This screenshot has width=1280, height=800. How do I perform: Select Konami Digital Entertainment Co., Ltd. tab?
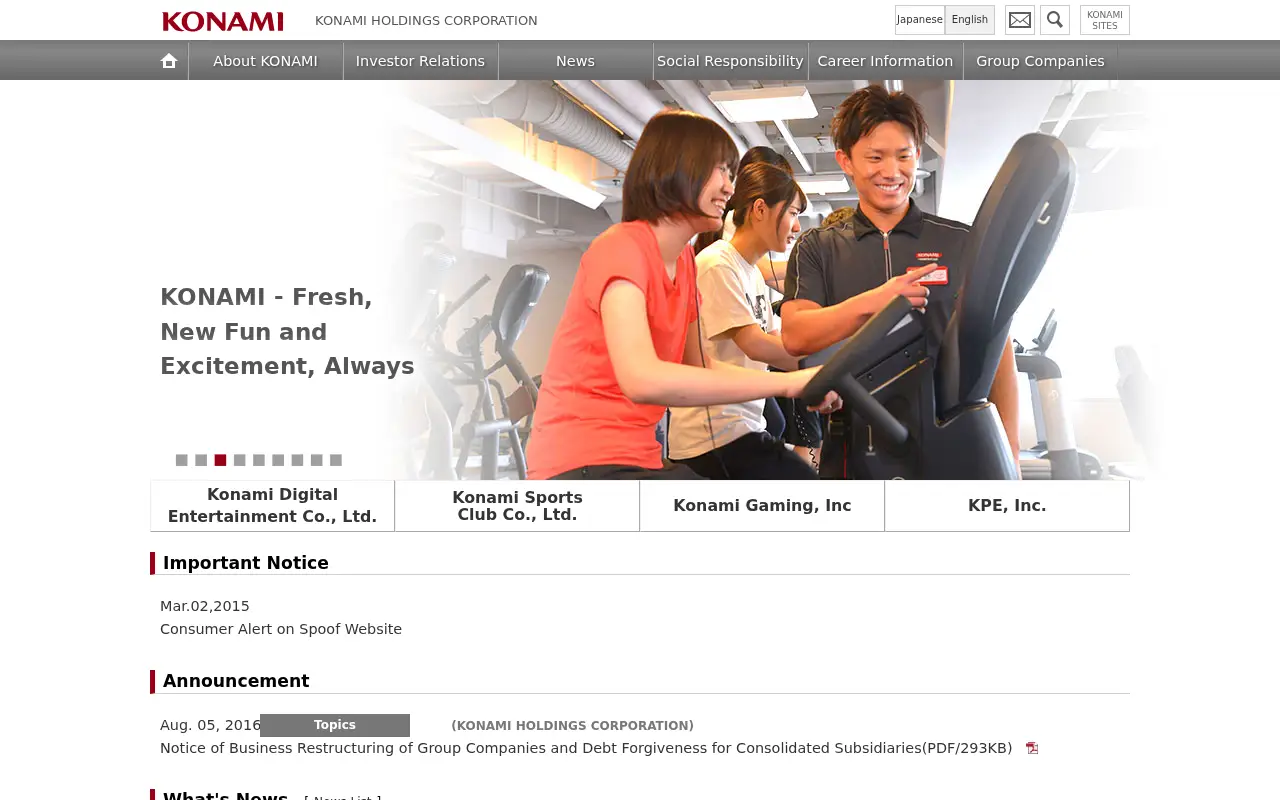(272, 506)
